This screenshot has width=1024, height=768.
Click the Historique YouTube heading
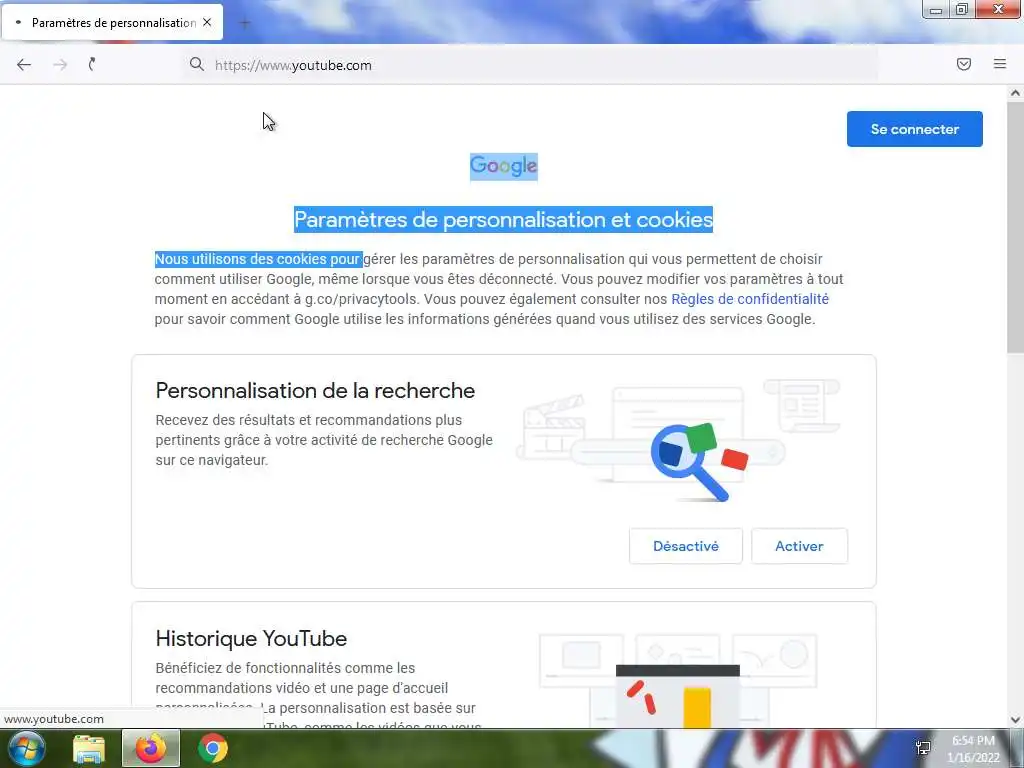pyautogui.click(x=251, y=638)
